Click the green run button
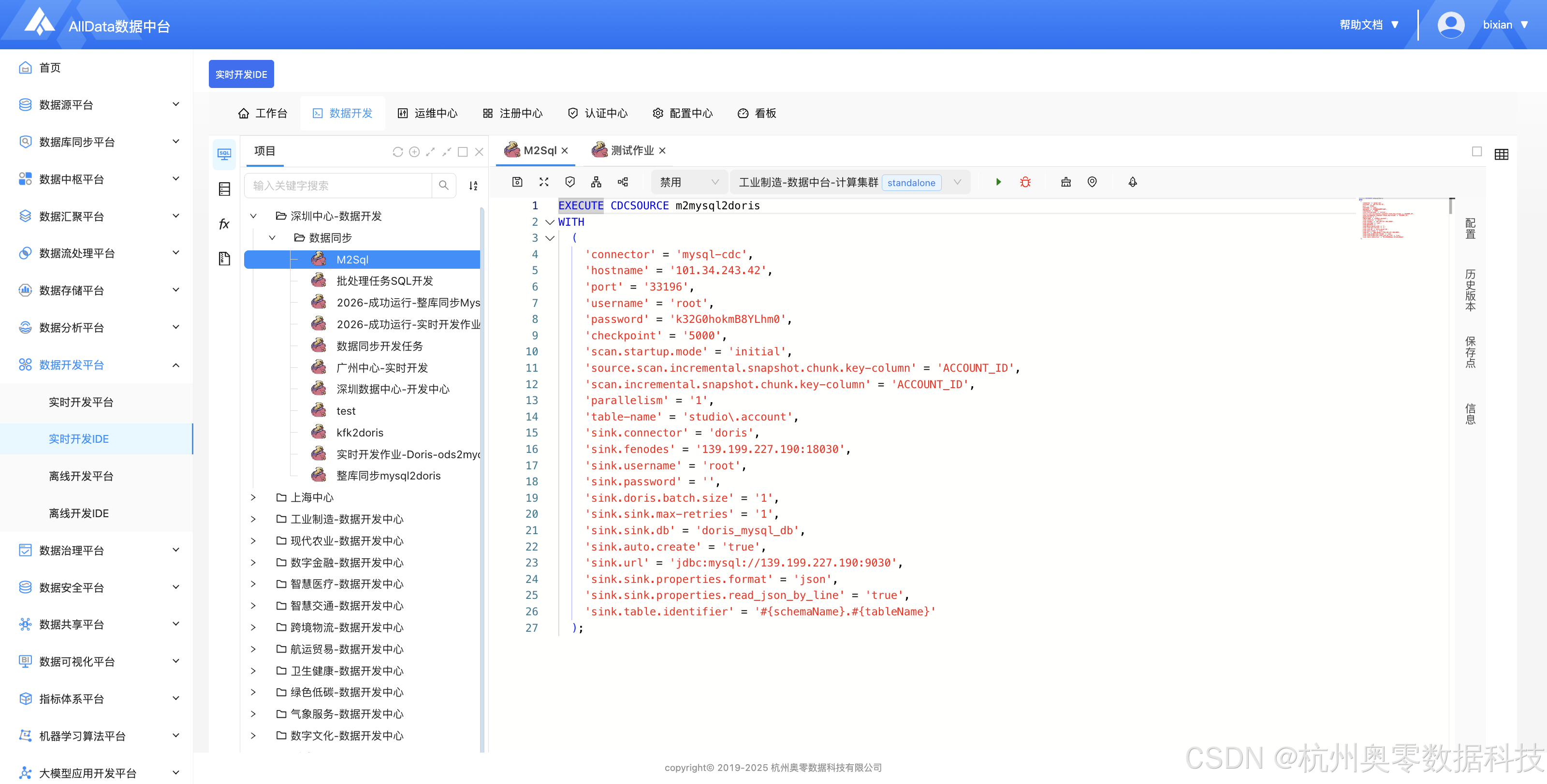Viewport: 1547px width, 784px height. coord(998,182)
